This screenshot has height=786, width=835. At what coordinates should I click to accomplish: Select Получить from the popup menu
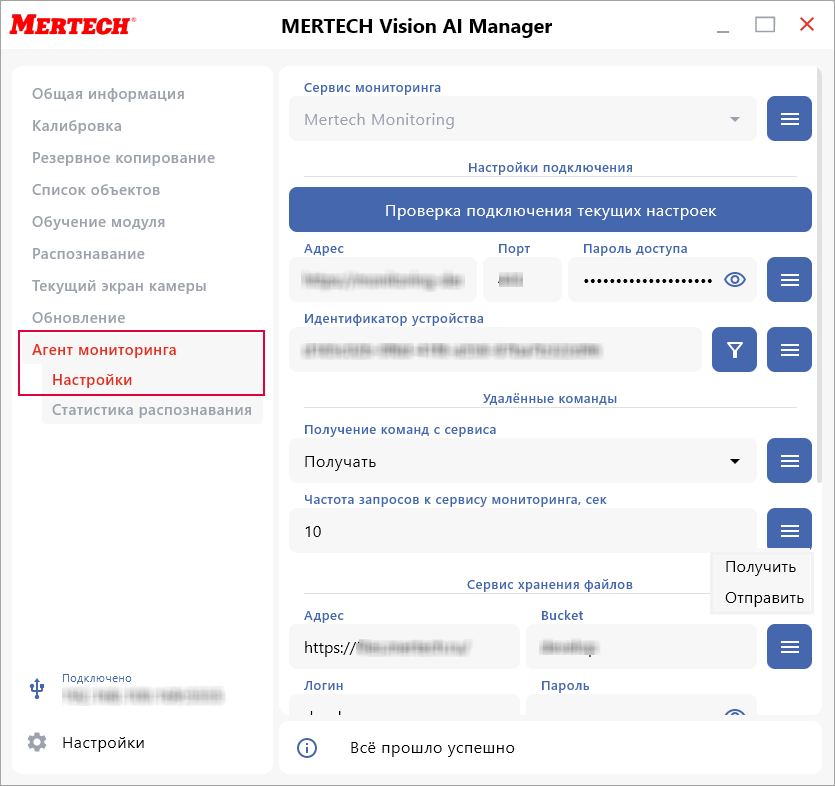pyautogui.click(x=760, y=567)
